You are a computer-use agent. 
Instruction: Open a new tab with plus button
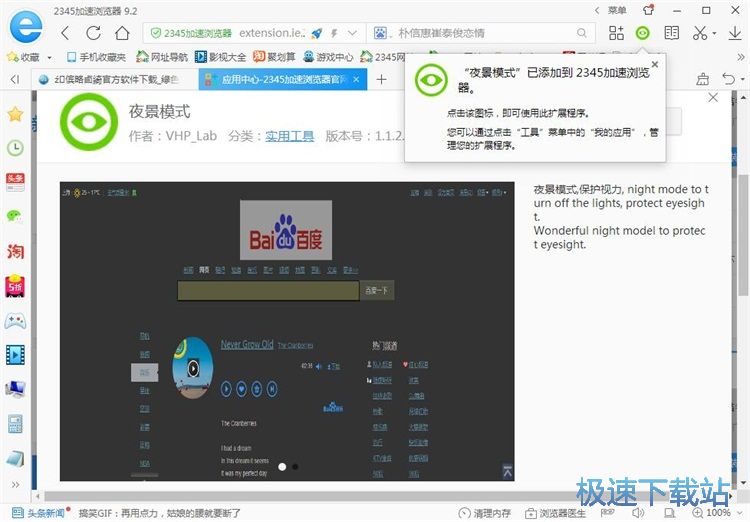point(381,79)
